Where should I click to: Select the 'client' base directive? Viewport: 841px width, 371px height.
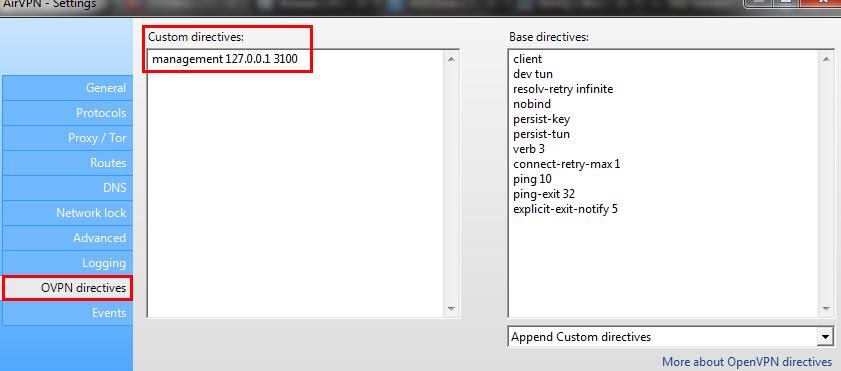coord(527,59)
